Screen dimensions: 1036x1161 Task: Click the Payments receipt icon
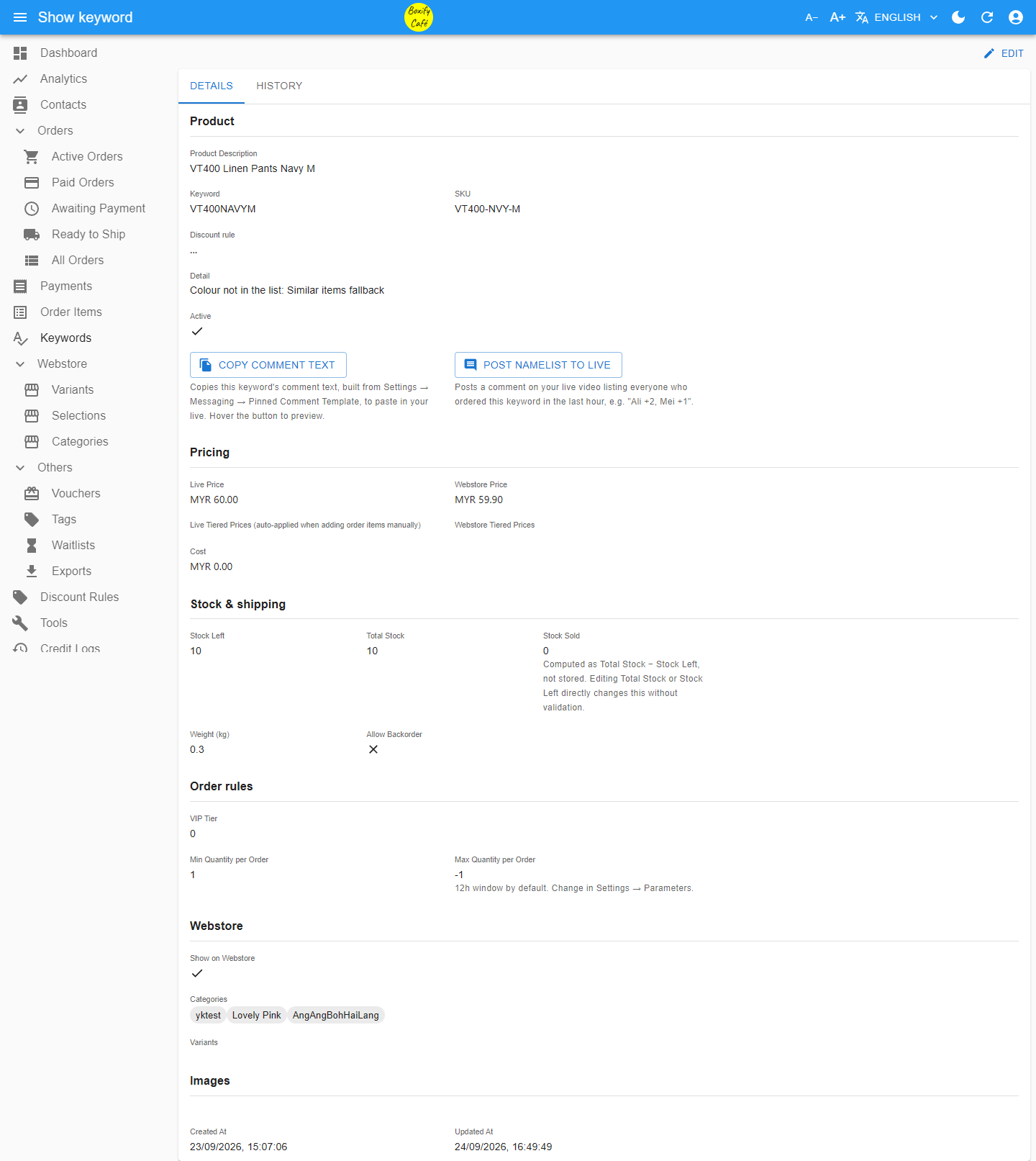coord(20,286)
